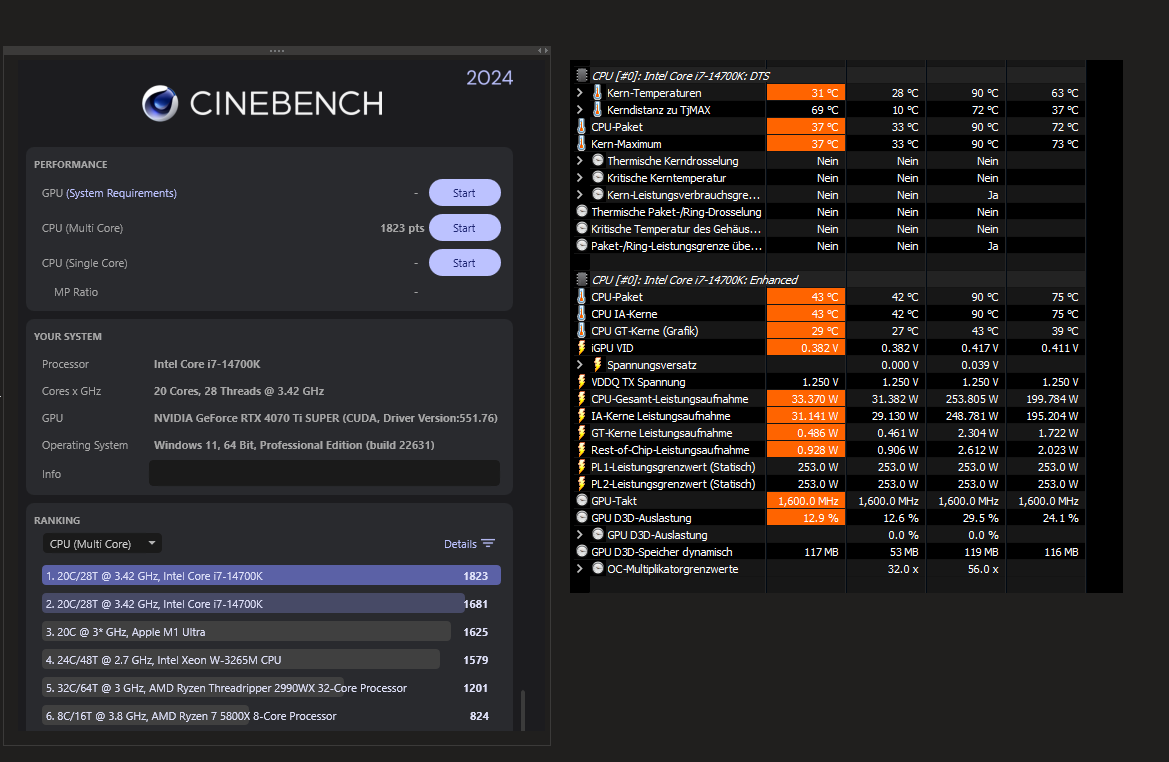Click the 1823 pts multi core score

click(402, 228)
